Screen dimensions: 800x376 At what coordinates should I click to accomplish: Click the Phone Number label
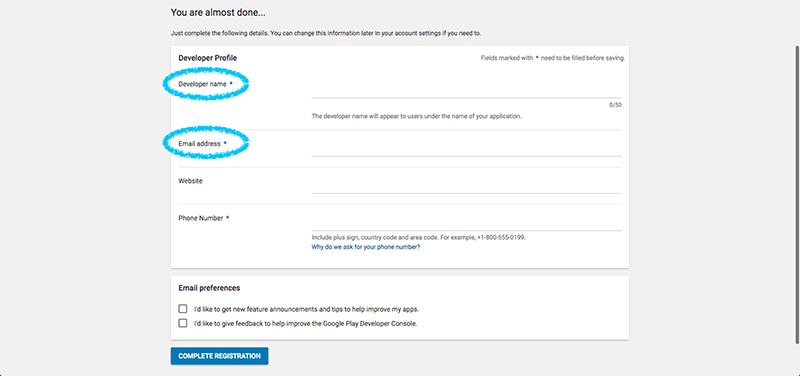pos(201,218)
